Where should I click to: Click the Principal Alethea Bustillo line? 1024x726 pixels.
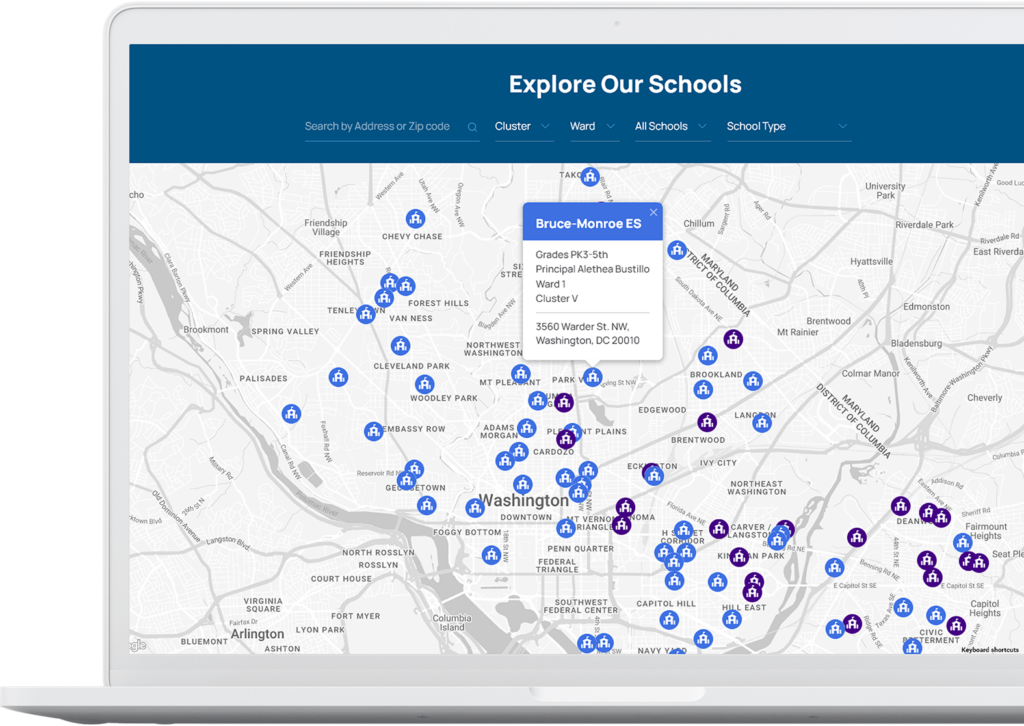click(x=592, y=269)
